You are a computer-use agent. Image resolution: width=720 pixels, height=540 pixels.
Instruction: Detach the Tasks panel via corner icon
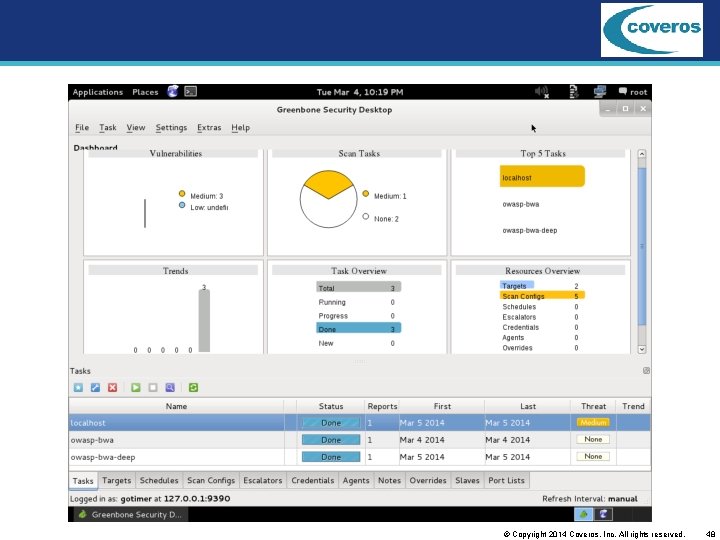point(646,371)
